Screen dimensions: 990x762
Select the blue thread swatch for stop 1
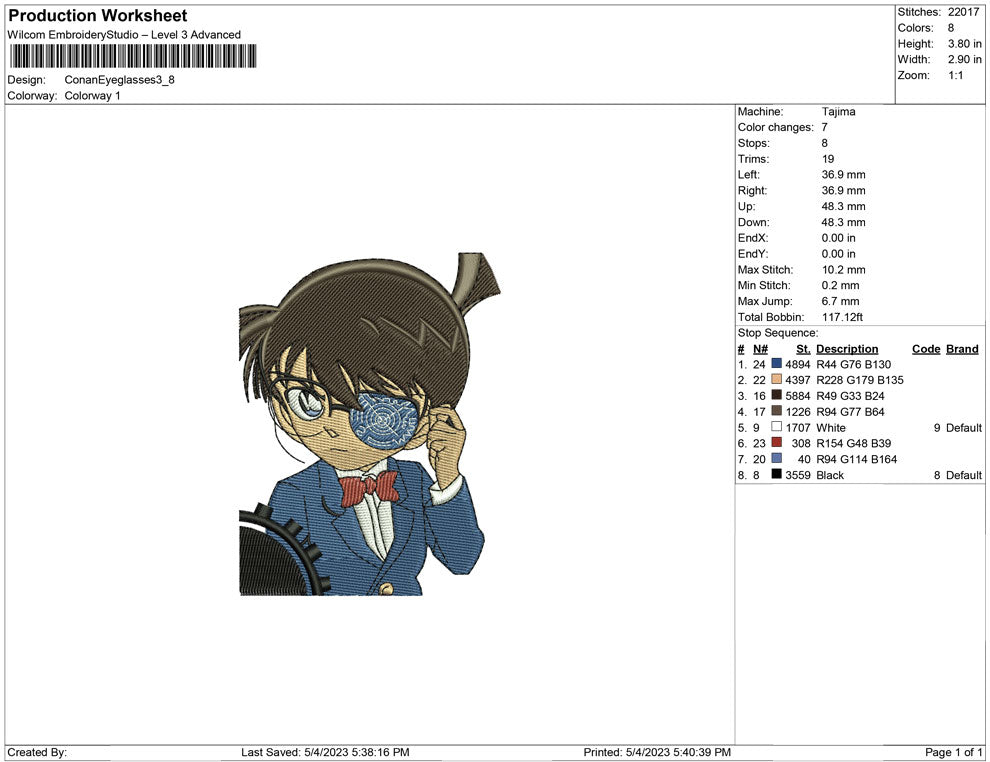pos(776,364)
